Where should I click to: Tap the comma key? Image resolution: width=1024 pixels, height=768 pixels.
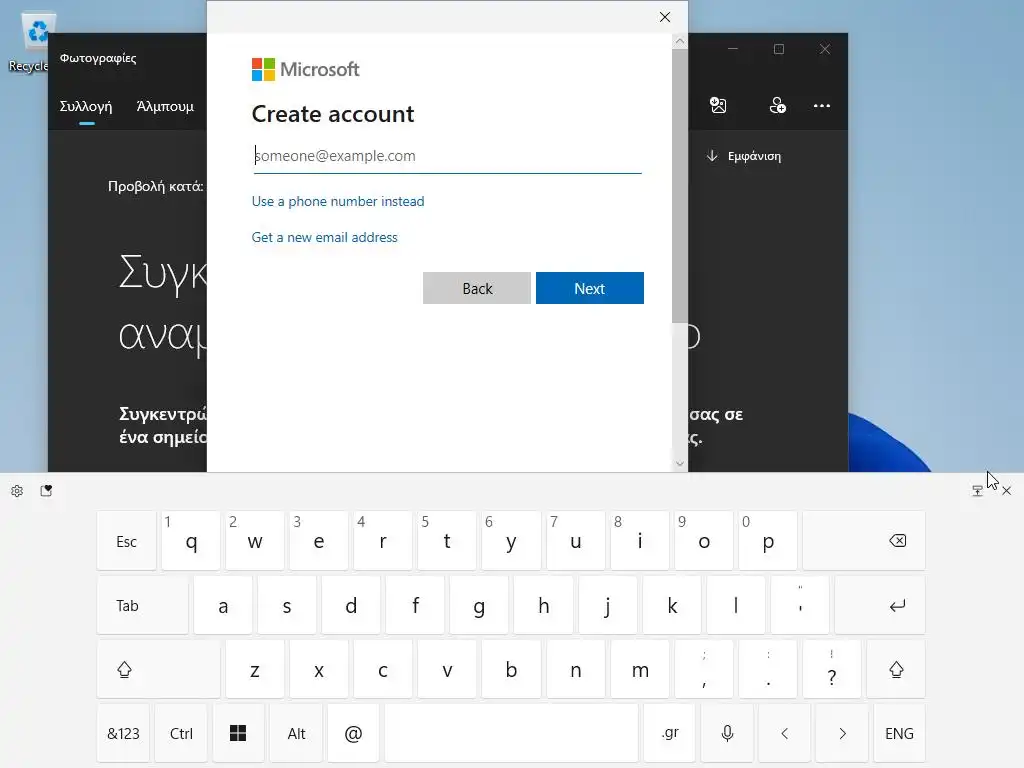click(704, 669)
